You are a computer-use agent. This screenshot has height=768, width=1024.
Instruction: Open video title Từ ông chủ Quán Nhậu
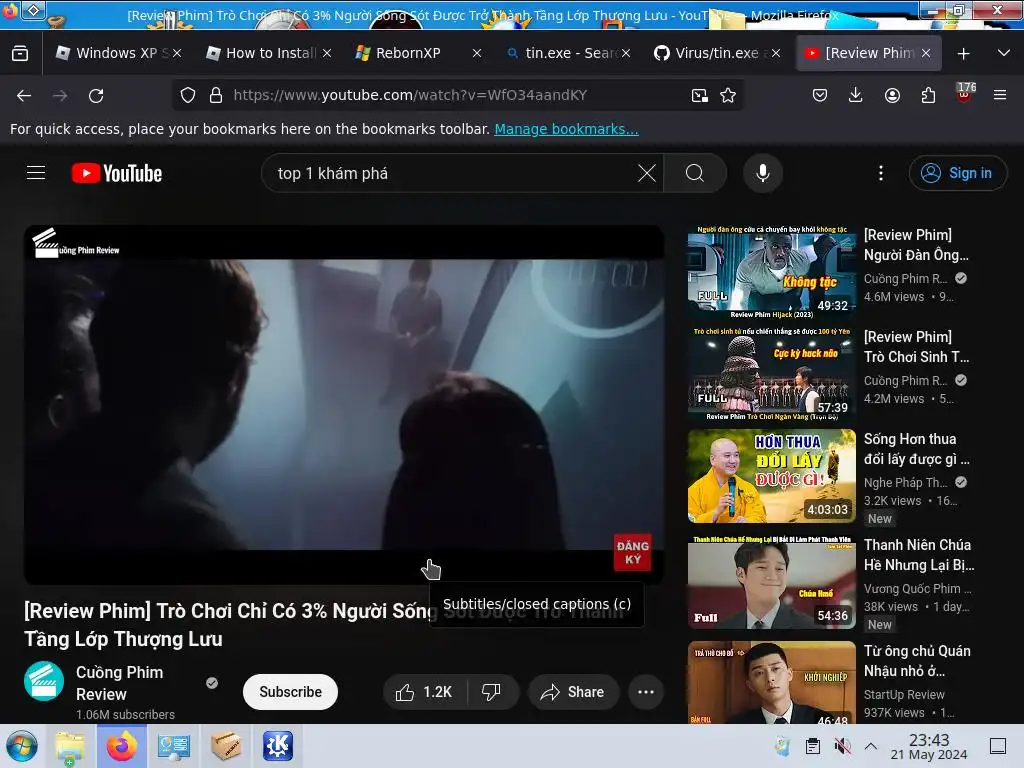[x=917, y=661]
